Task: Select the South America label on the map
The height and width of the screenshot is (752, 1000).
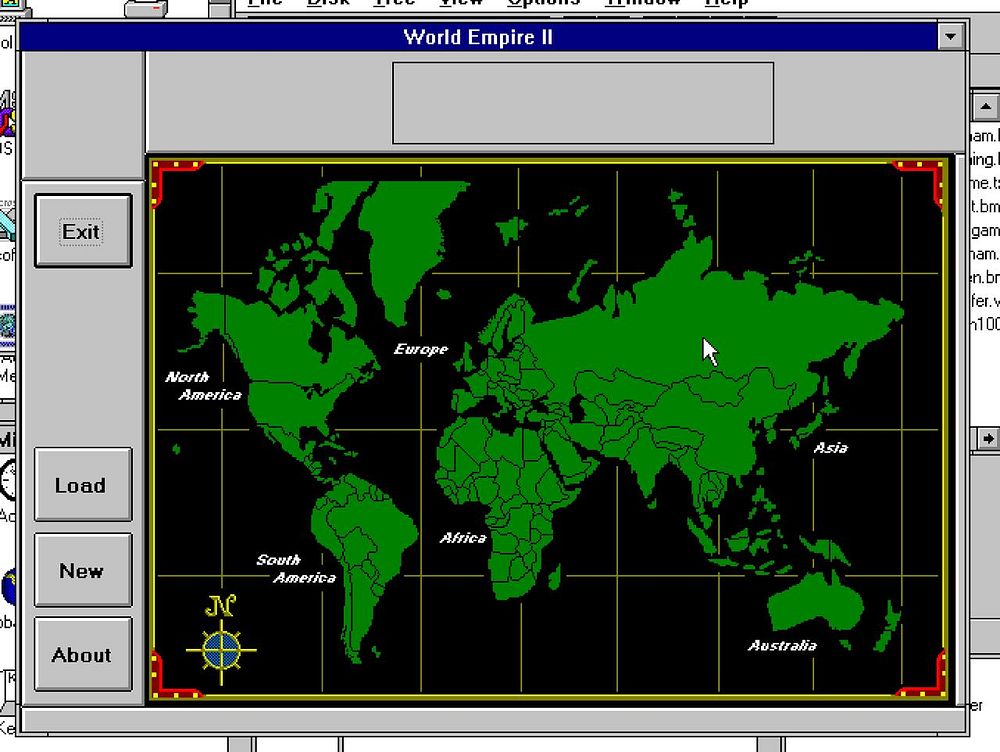Action: click(x=296, y=568)
